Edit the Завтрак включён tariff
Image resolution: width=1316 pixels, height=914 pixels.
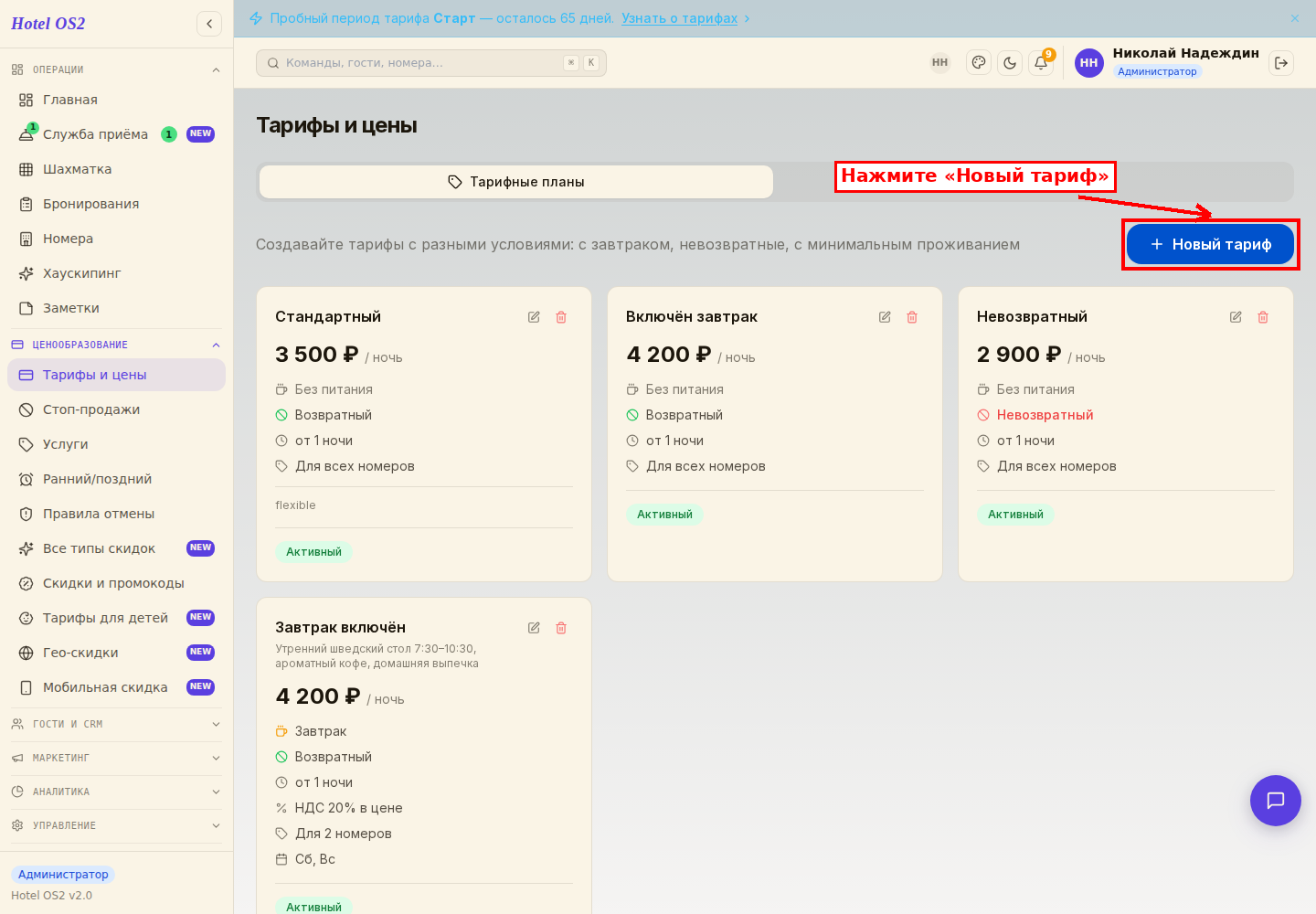534,628
